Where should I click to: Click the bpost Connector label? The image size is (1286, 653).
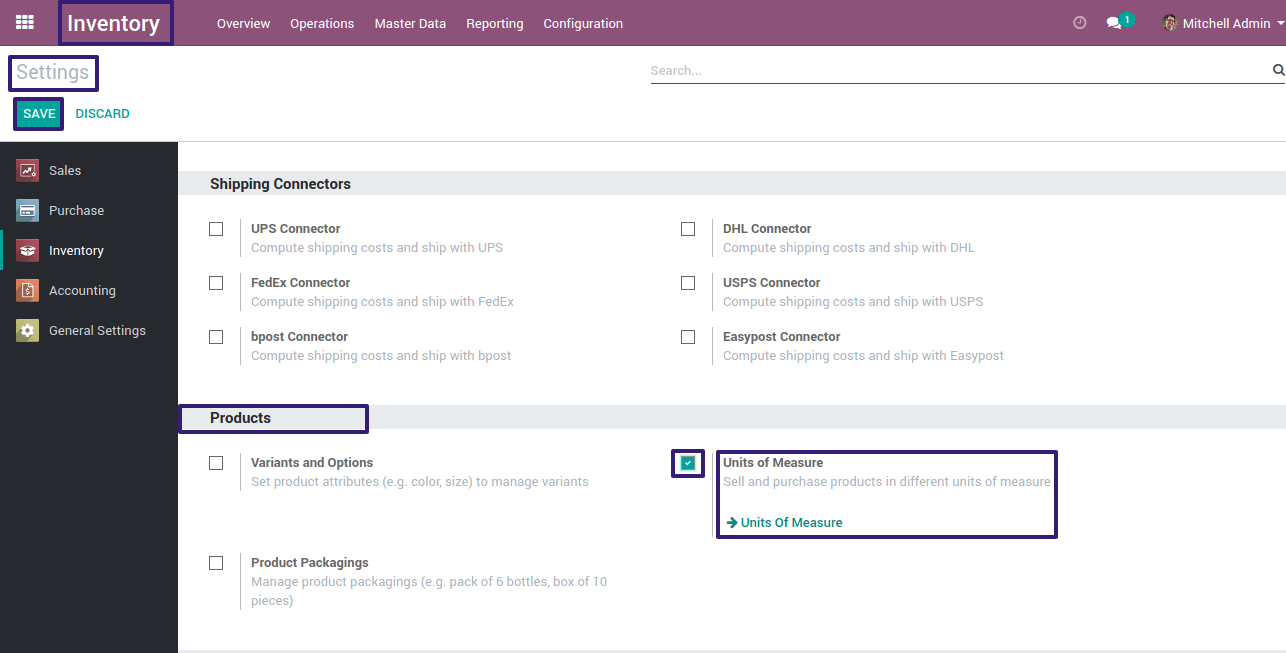(x=299, y=337)
